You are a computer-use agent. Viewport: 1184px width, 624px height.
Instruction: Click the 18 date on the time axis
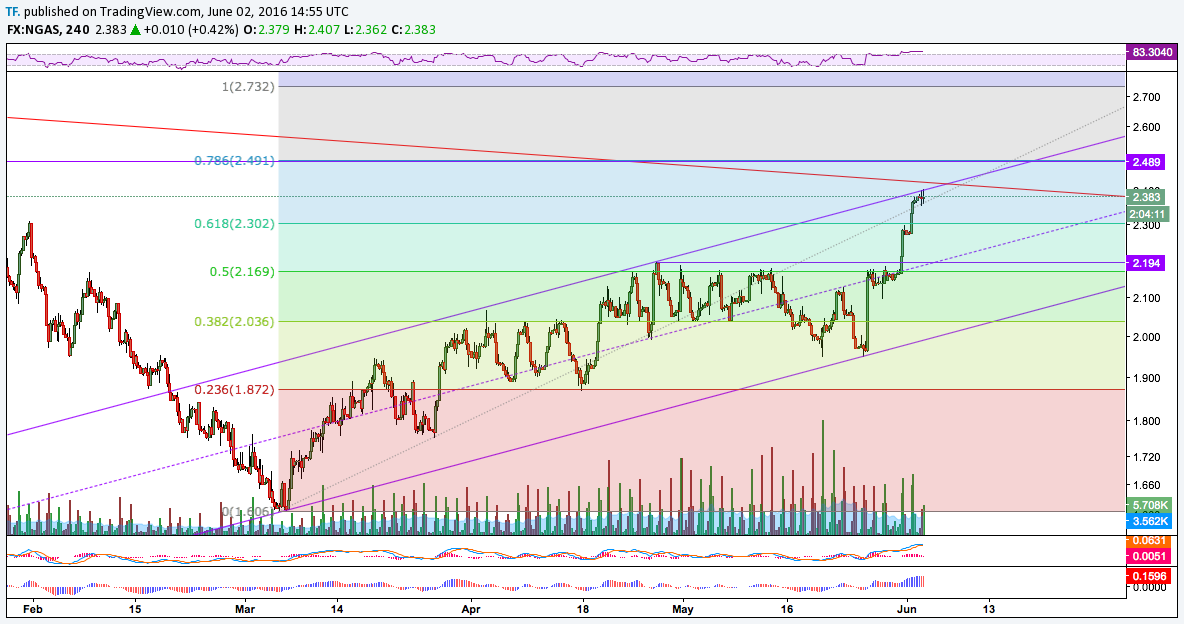[x=582, y=608]
